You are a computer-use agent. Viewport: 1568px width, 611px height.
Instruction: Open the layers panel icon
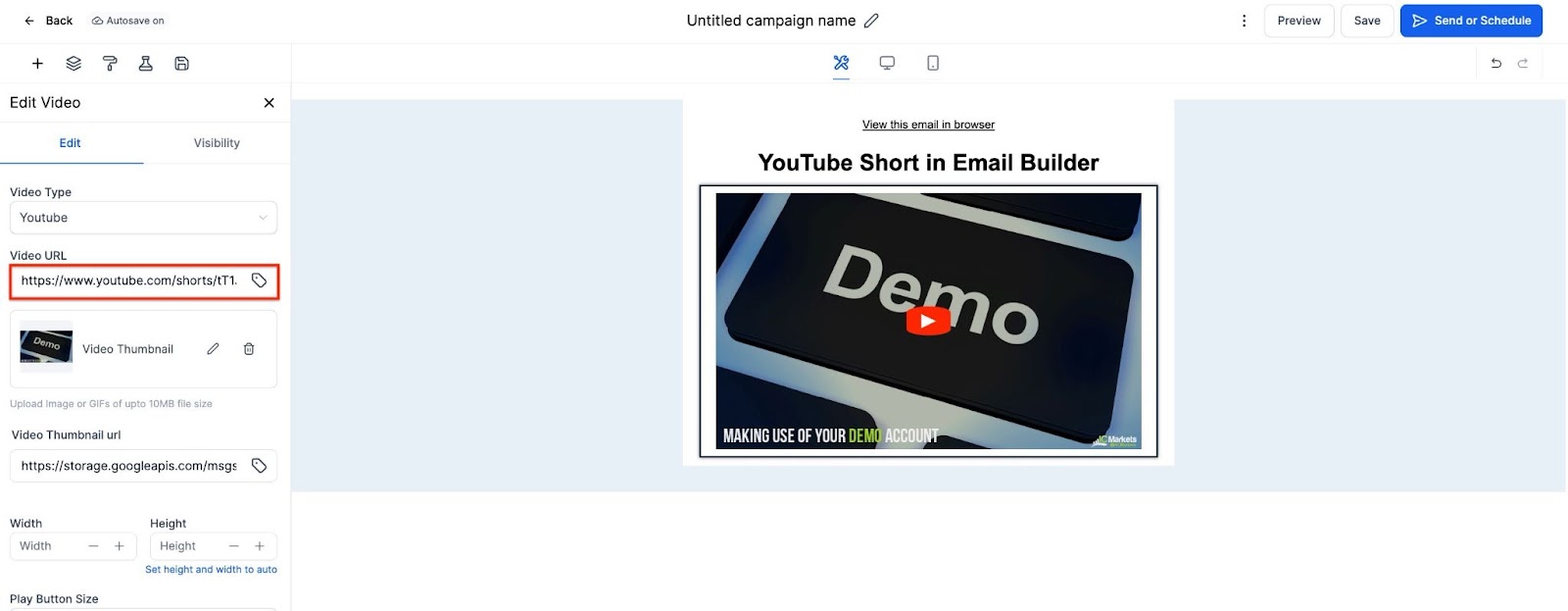pos(73,64)
